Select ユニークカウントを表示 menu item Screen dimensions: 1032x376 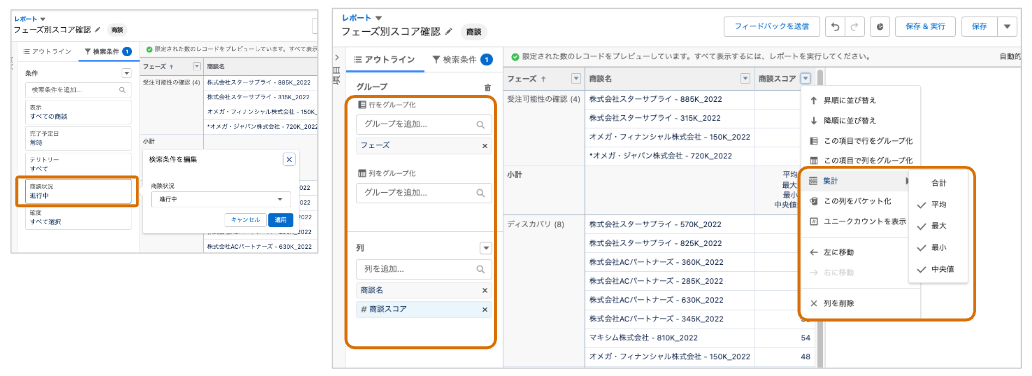point(854,221)
